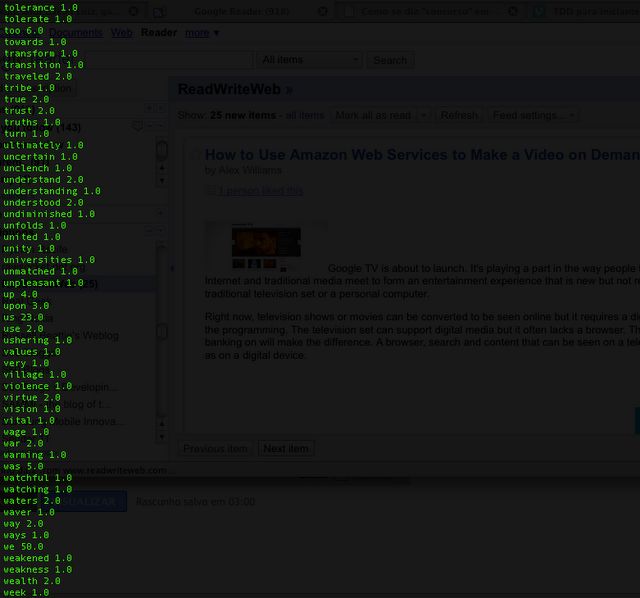Screen dimensions: 640x598
Task: Click the article's video thumbnail image
Action: click(x=266, y=247)
